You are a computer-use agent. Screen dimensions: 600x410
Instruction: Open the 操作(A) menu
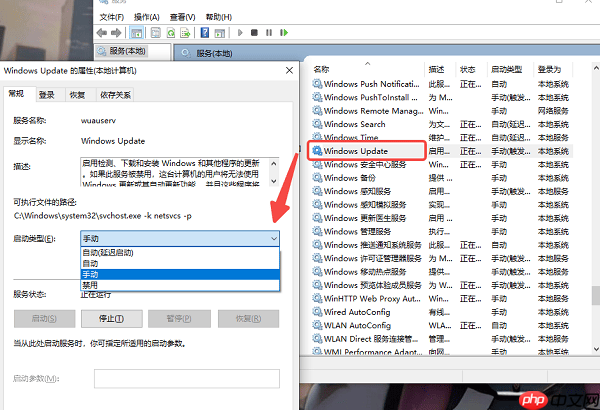147,17
